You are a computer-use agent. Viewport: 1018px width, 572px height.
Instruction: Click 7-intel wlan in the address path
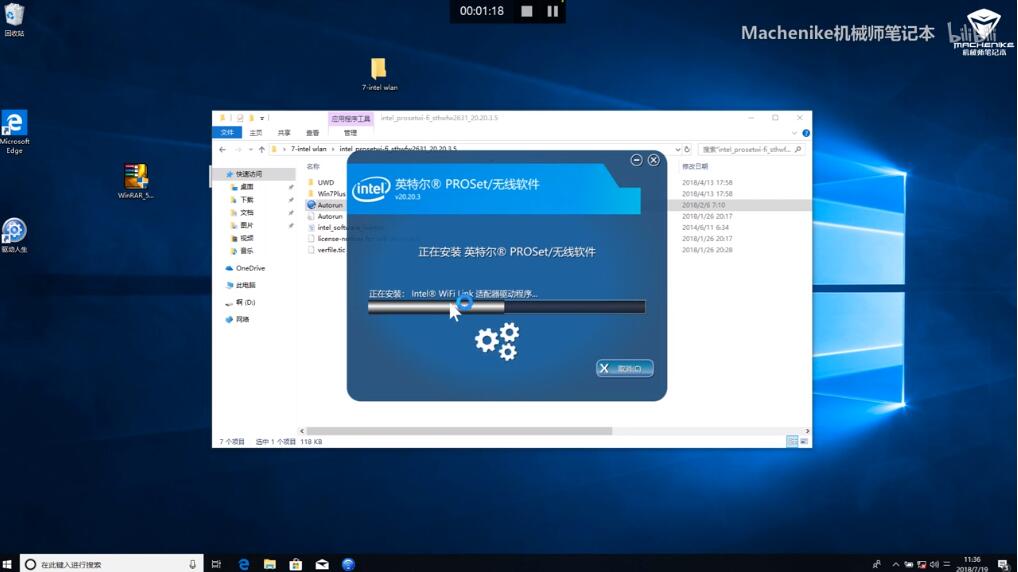coord(308,149)
